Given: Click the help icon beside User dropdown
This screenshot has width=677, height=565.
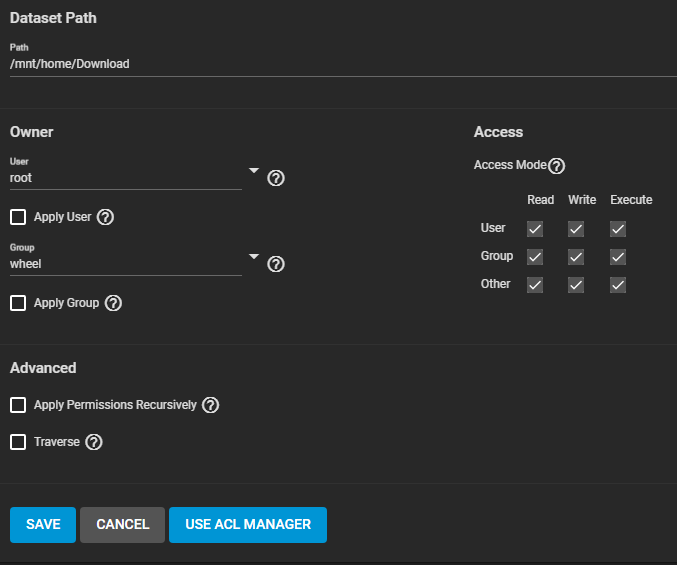Looking at the screenshot, I should [277, 178].
